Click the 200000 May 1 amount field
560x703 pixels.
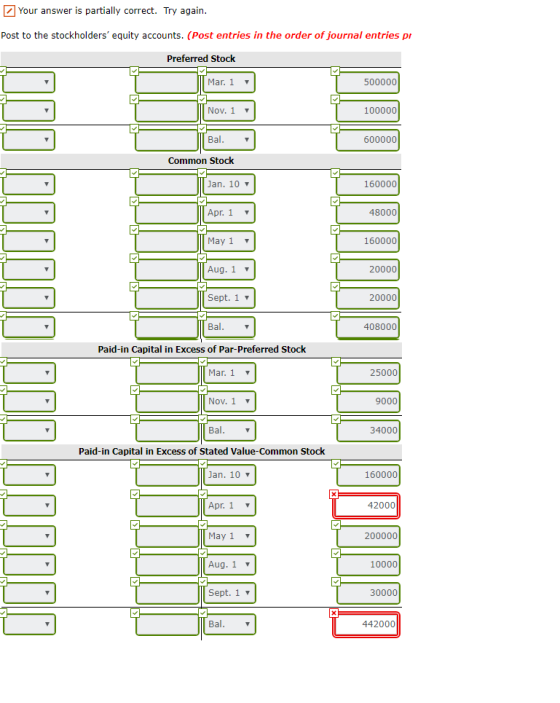[x=369, y=536]
